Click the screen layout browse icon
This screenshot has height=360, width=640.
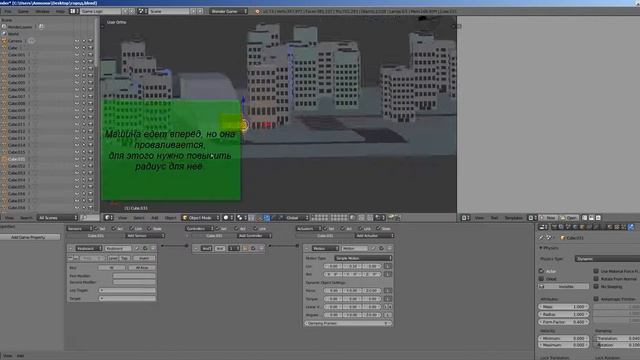pyautogui.click(x=73, y=11)
